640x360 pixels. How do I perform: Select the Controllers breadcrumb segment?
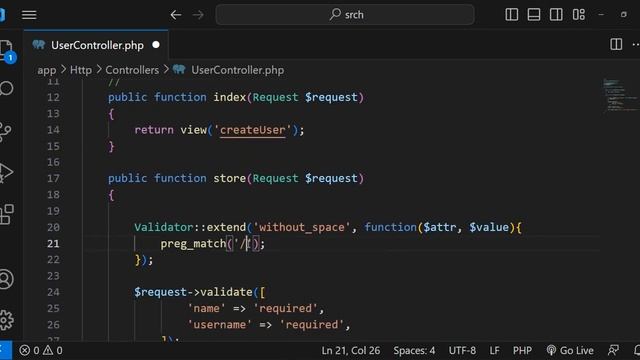point(132,70)
